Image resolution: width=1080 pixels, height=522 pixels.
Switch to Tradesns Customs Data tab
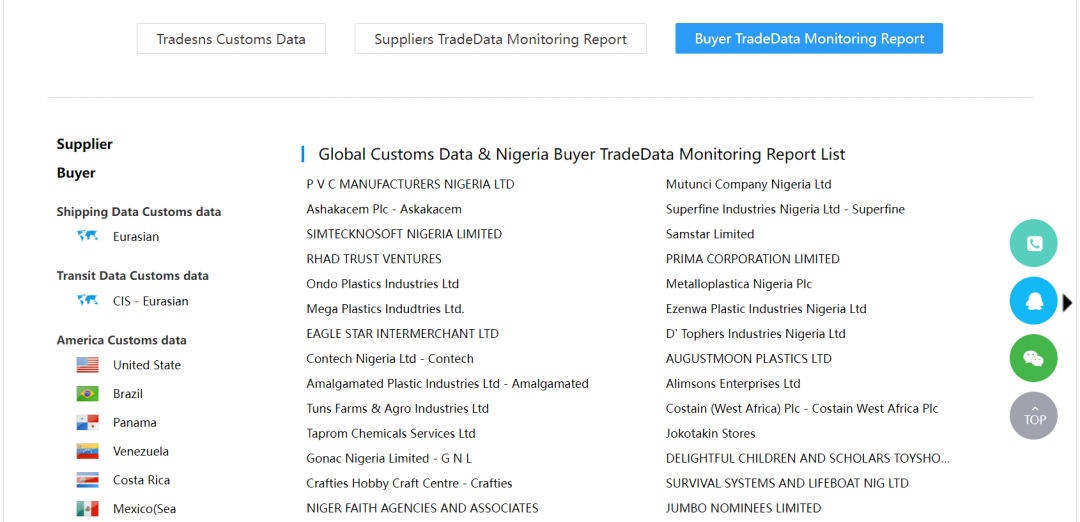[x=231, y=39]
